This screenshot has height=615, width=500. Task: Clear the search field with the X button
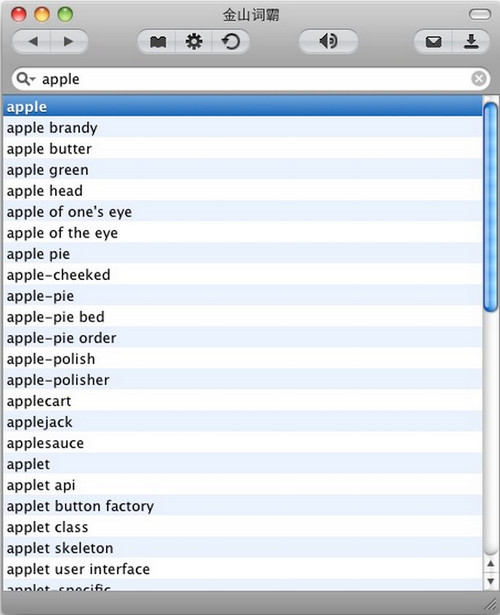tap(479, 79)
